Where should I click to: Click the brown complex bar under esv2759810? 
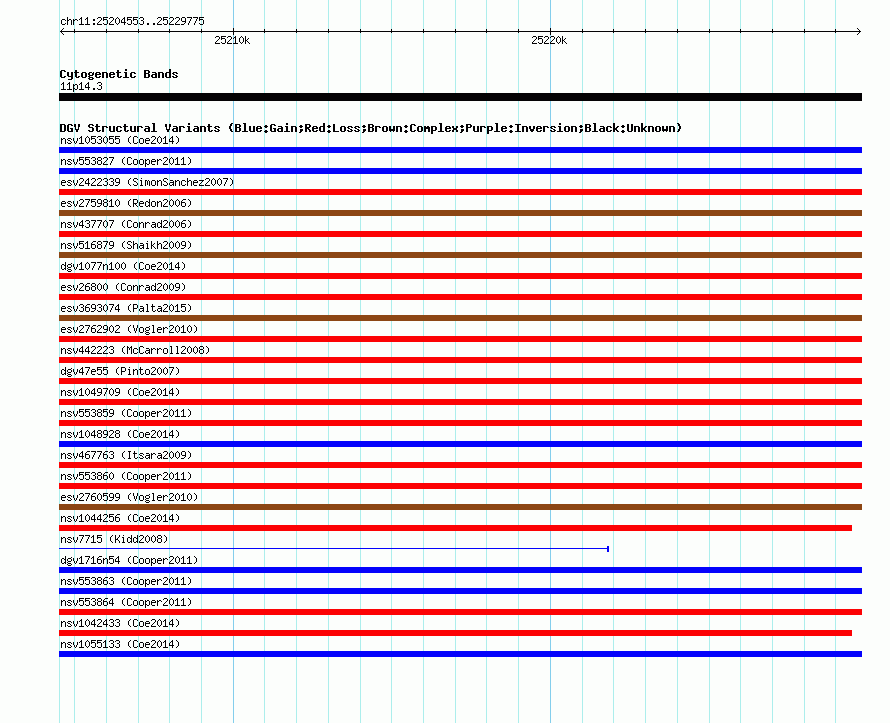point(460,213)
